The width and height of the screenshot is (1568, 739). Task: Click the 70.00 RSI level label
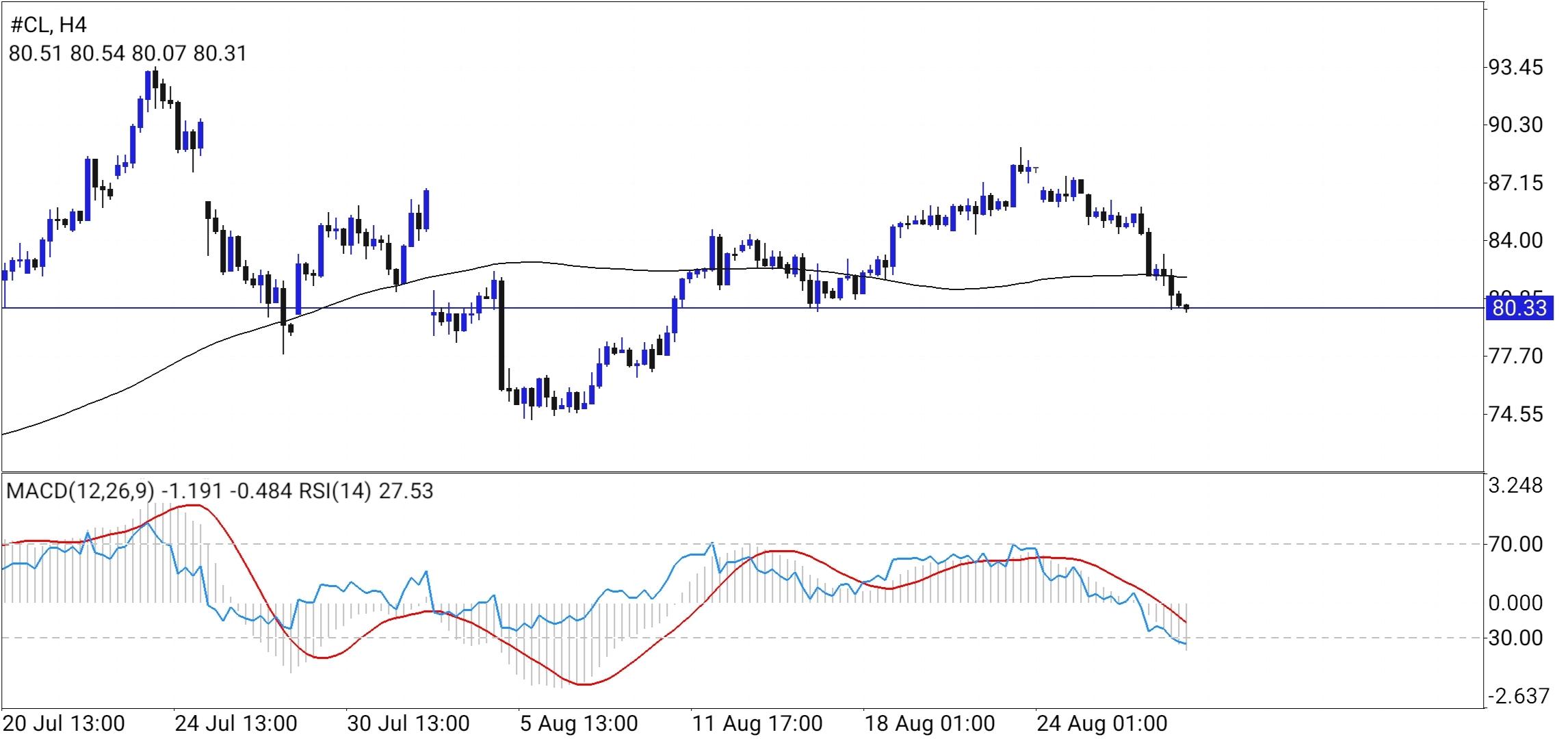1515,545
